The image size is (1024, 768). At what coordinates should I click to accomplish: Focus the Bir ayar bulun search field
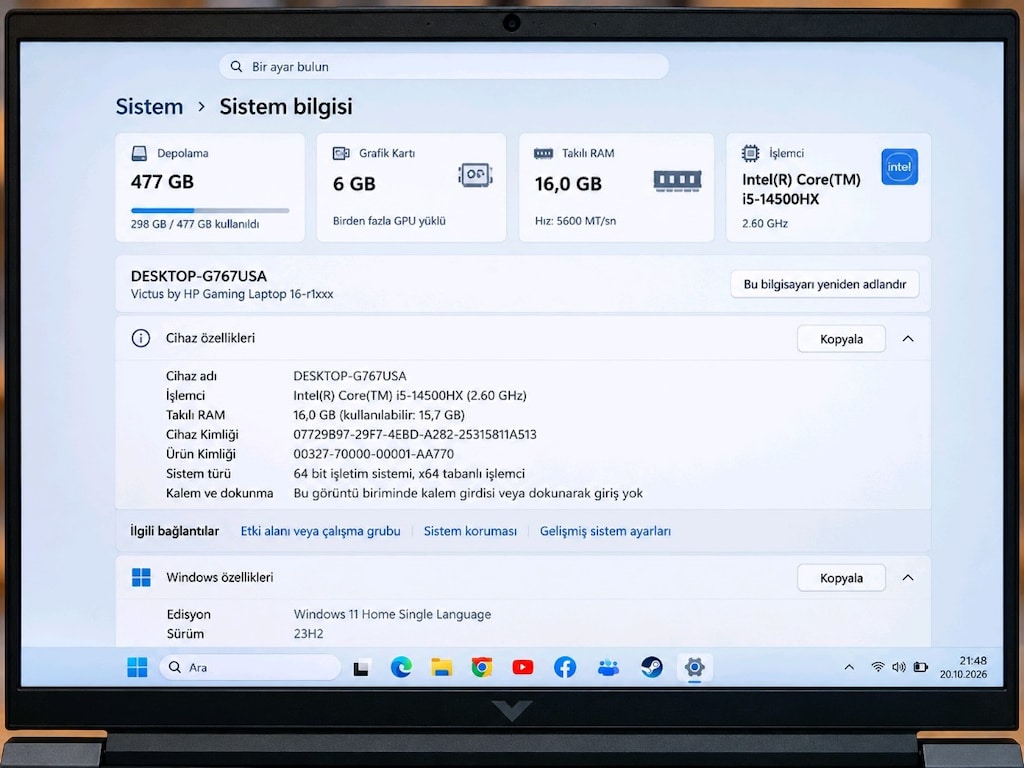(444, 67)
